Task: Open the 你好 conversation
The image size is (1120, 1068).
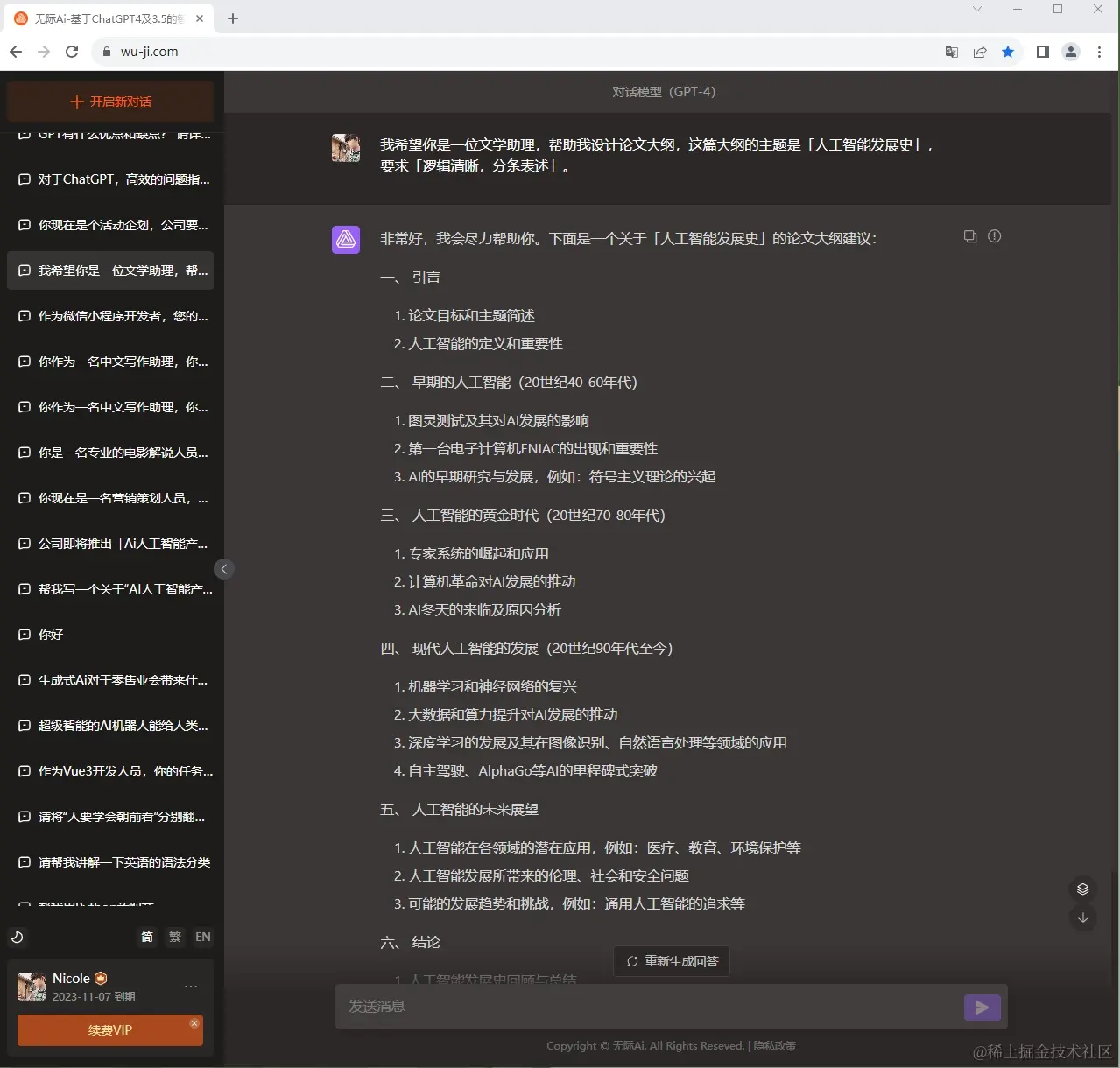Action: coord(110,635)
